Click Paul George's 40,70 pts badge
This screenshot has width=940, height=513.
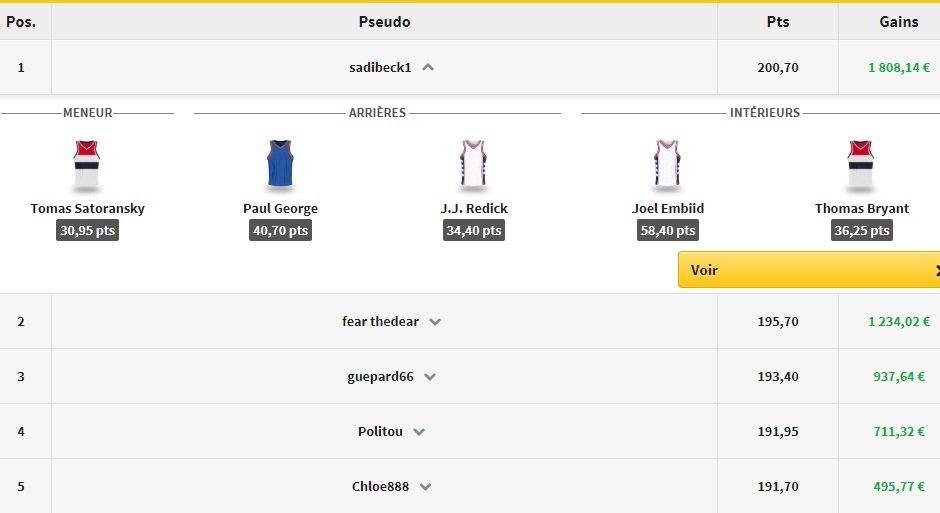point(280,231)
